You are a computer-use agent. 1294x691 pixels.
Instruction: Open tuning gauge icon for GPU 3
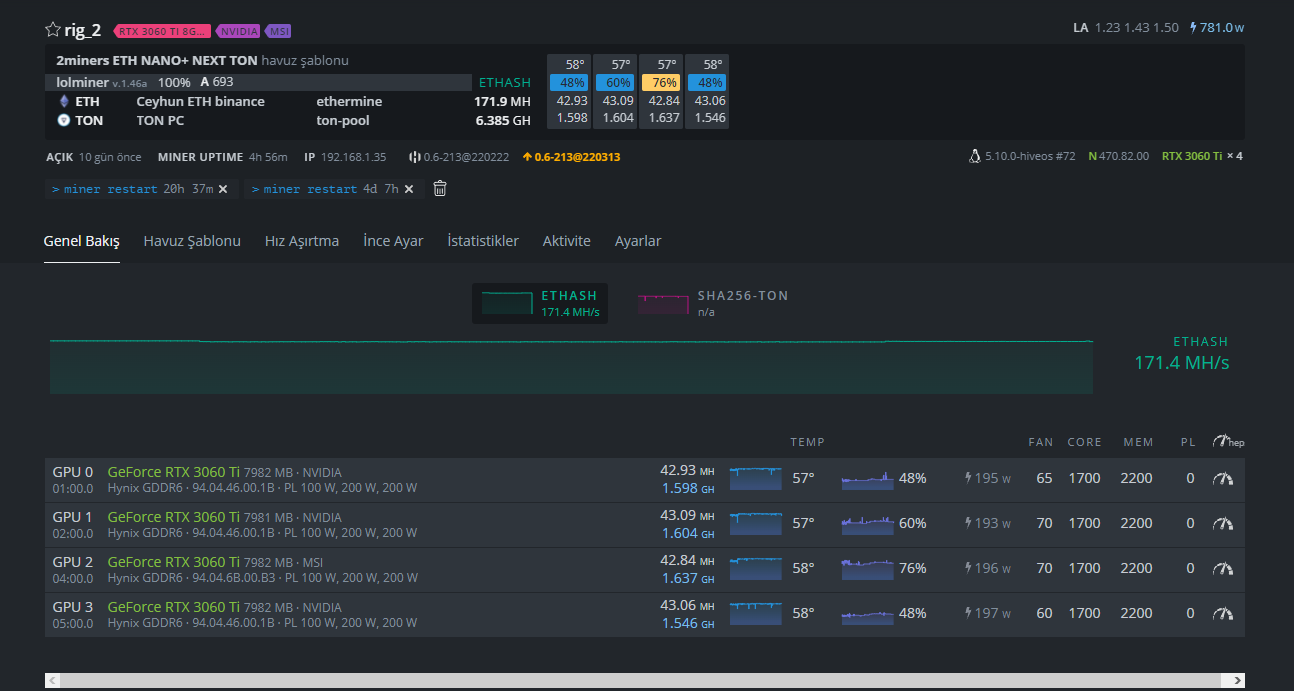coord(1222,614)
